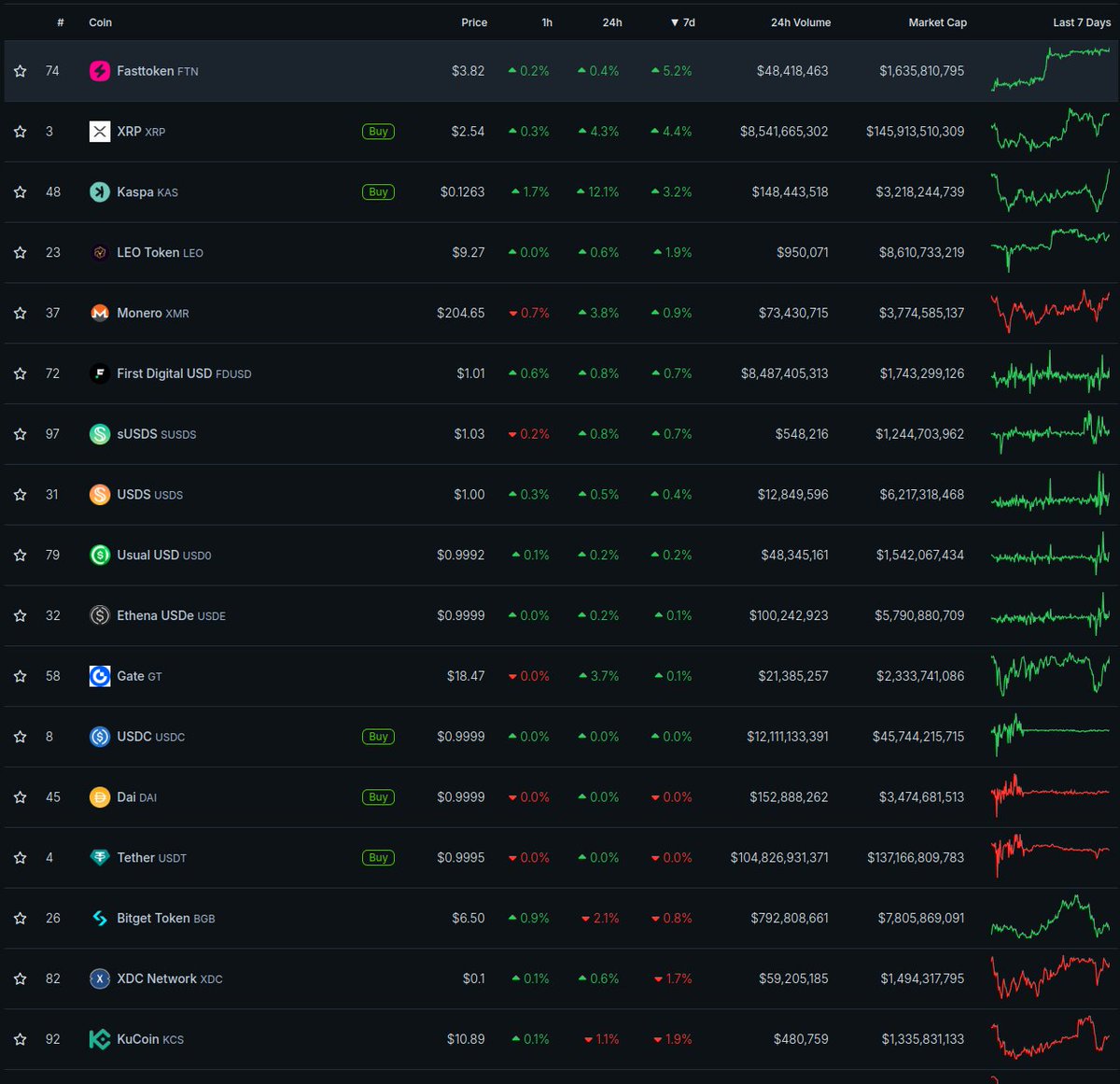Open the Bitget Token BGB link
Image resolution: width=1120 pixels, height=1084 pixels.
click(166, 919)
